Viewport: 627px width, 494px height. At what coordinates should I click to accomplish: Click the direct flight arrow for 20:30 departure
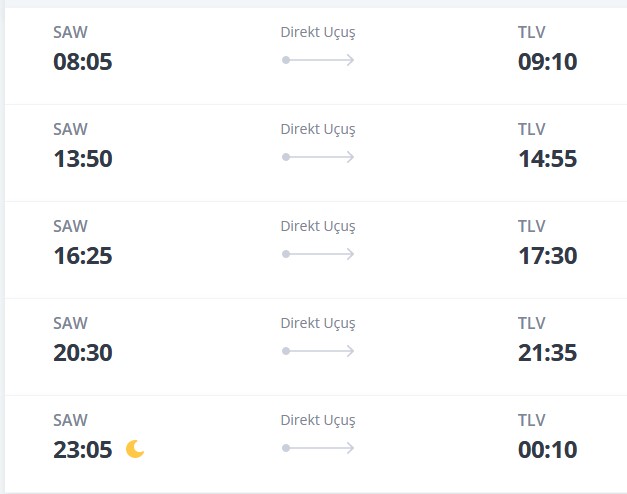[318, 351]
